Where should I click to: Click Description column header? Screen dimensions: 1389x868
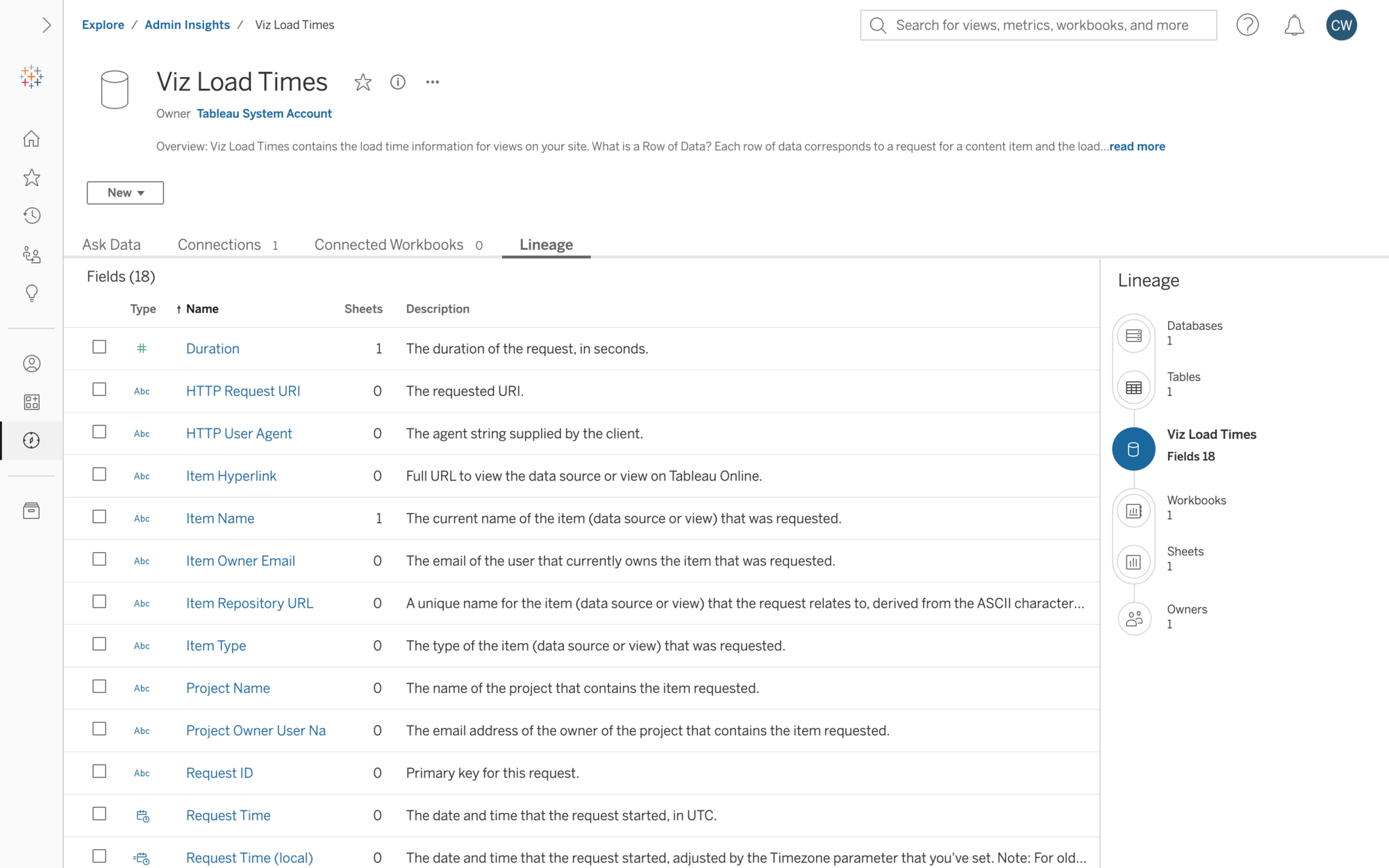[438, 309]
